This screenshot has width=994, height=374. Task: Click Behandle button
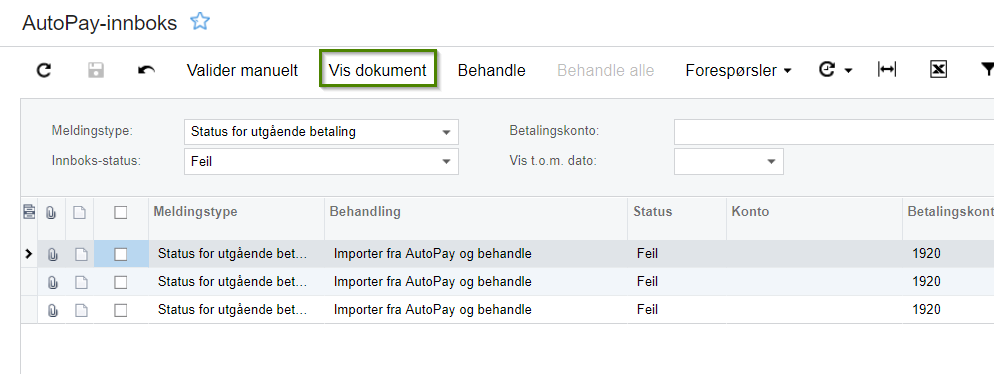[x=491, y=70]
